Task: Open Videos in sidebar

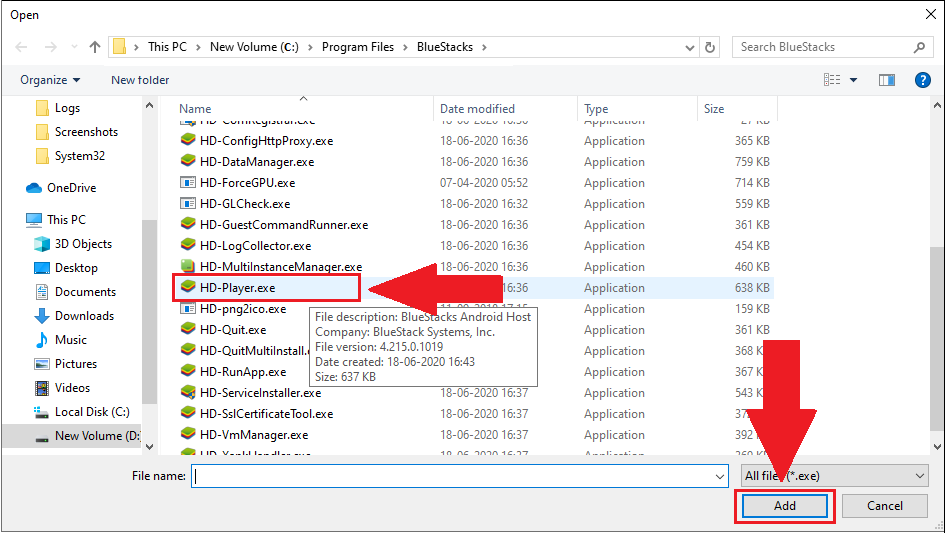Action: coord(62,388)
